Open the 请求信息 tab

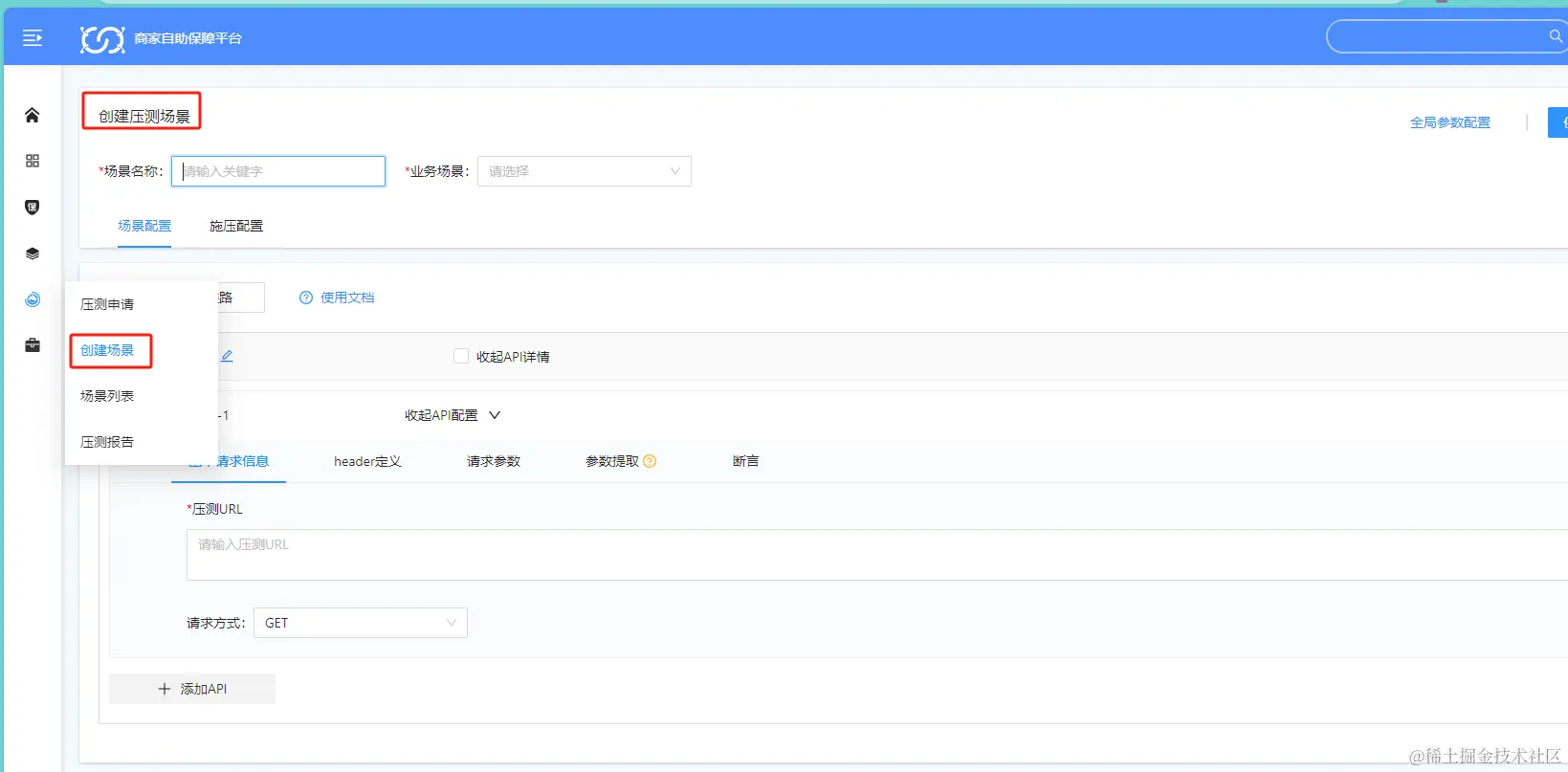[x=229, y=461]
